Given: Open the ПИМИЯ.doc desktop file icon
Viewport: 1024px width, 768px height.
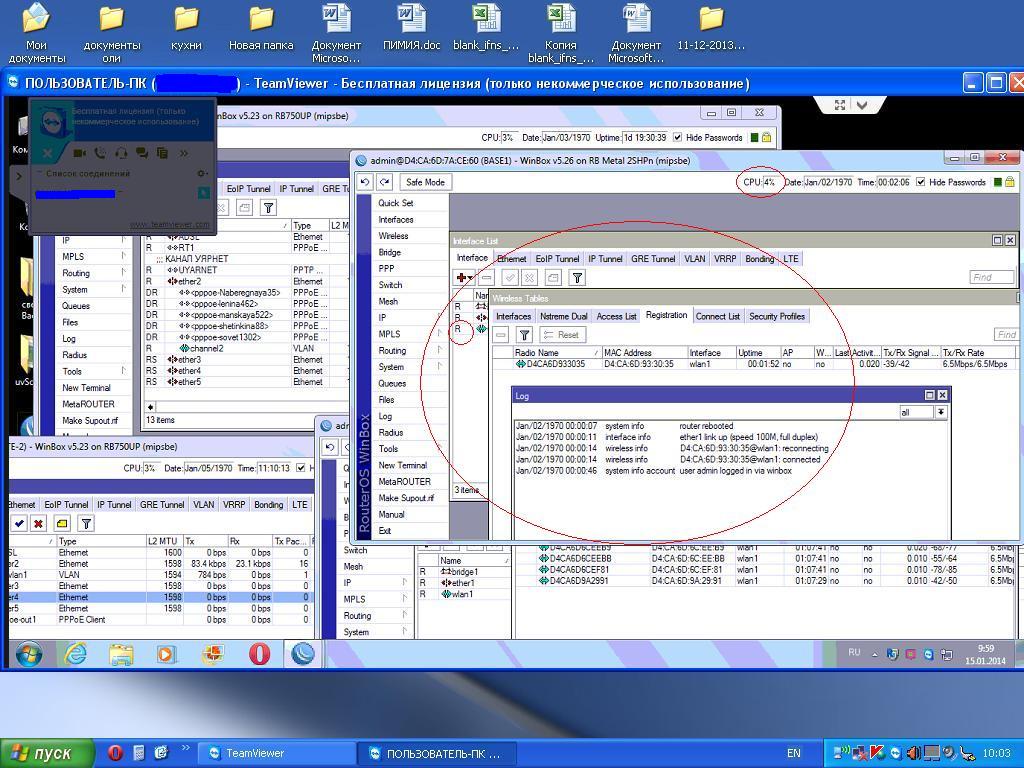Looking at the screenshot, I should (x=411, y=27).
